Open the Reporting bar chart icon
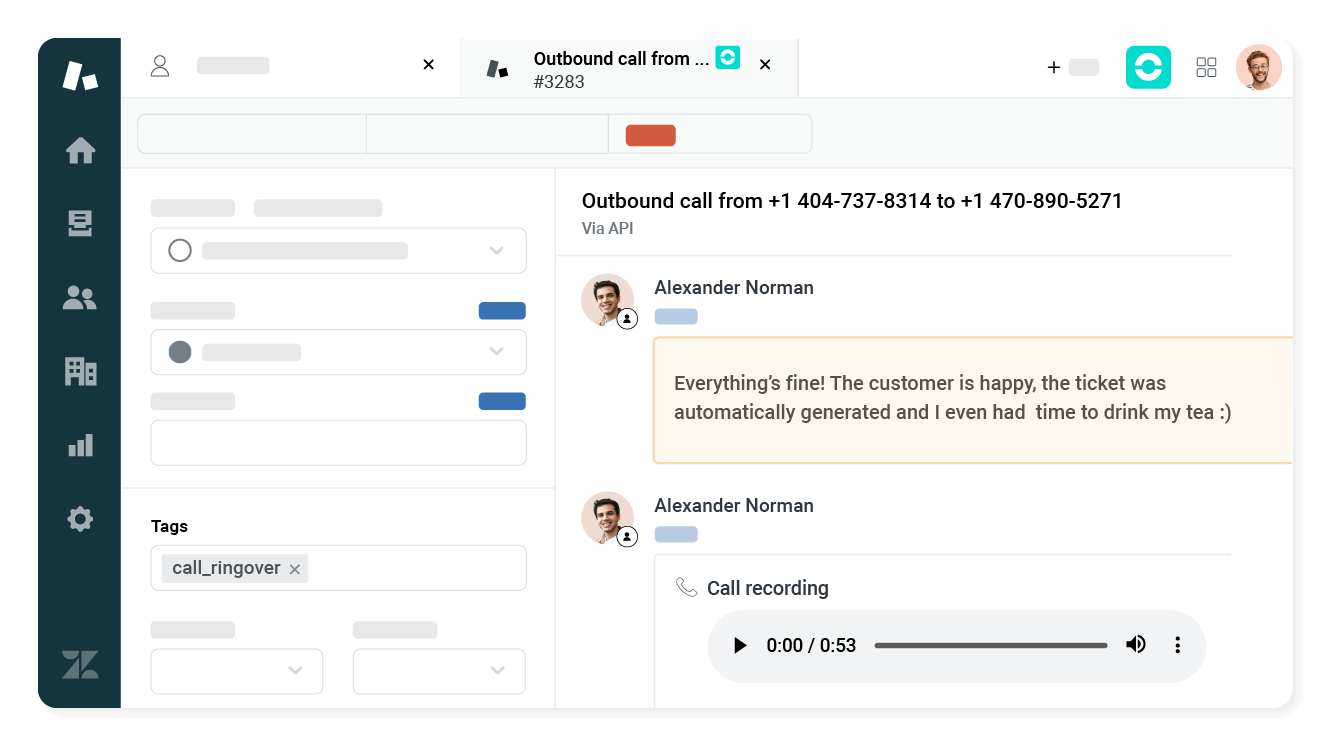 pyautogui.click(x=80, y=445)
